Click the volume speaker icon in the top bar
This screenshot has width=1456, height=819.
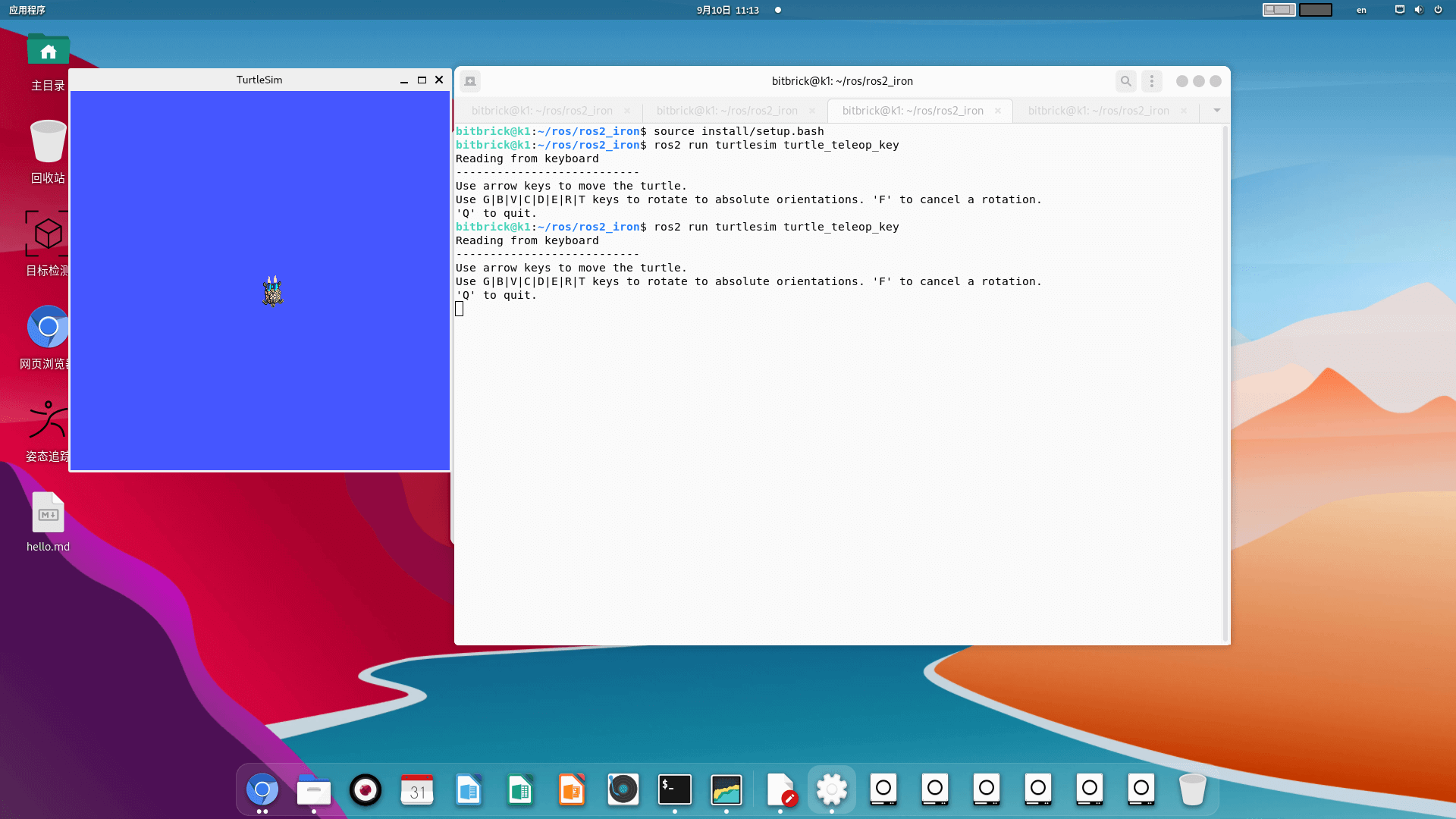1419,10
